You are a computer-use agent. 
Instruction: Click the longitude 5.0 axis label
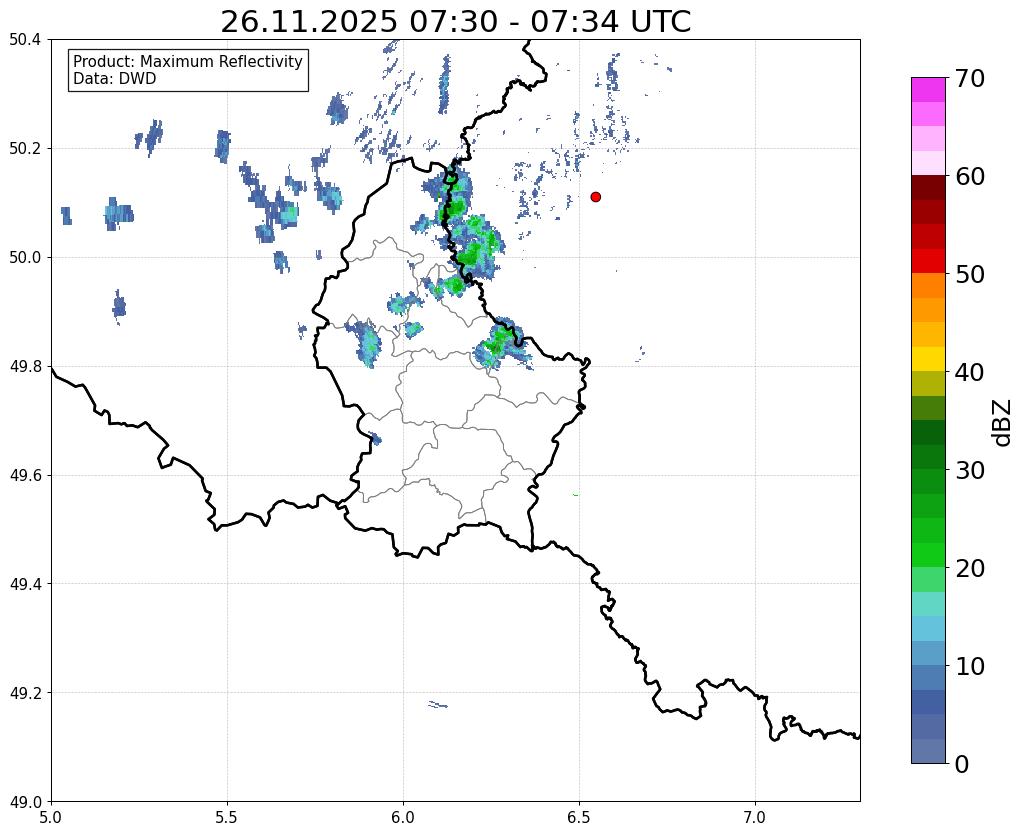pyautogui.click(x=51, y=817)
